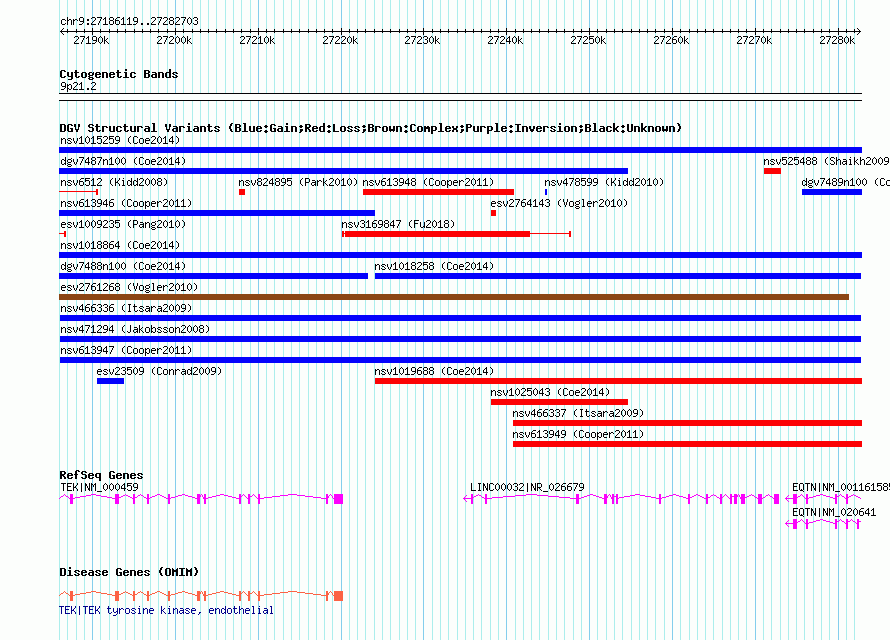Screen dimensions: 890x640
Task: Open the TEK tyrosine kinase, endothelial link
Action: pos(166,610)
